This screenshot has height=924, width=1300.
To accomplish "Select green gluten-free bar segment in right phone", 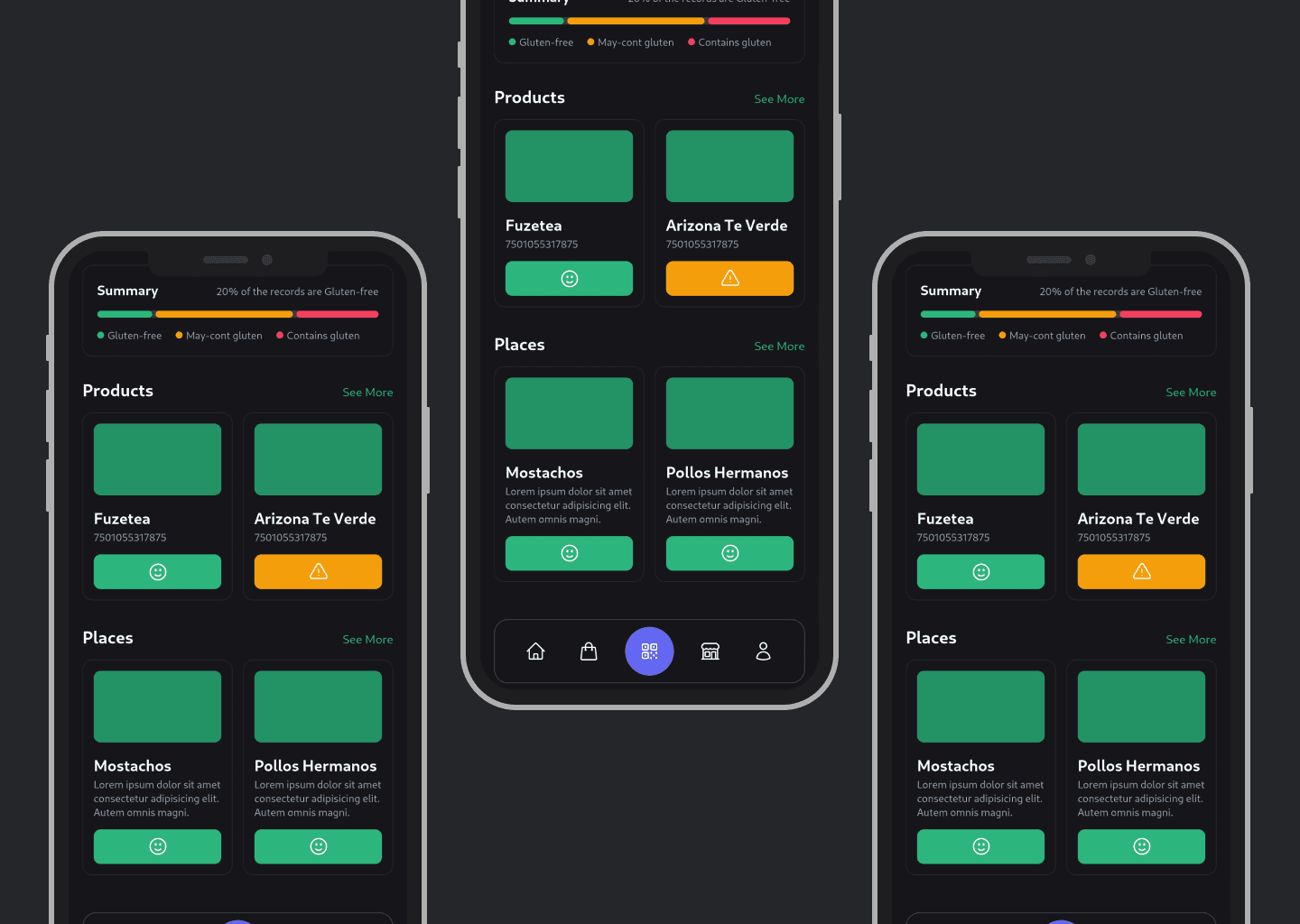I will click(948, 314).
